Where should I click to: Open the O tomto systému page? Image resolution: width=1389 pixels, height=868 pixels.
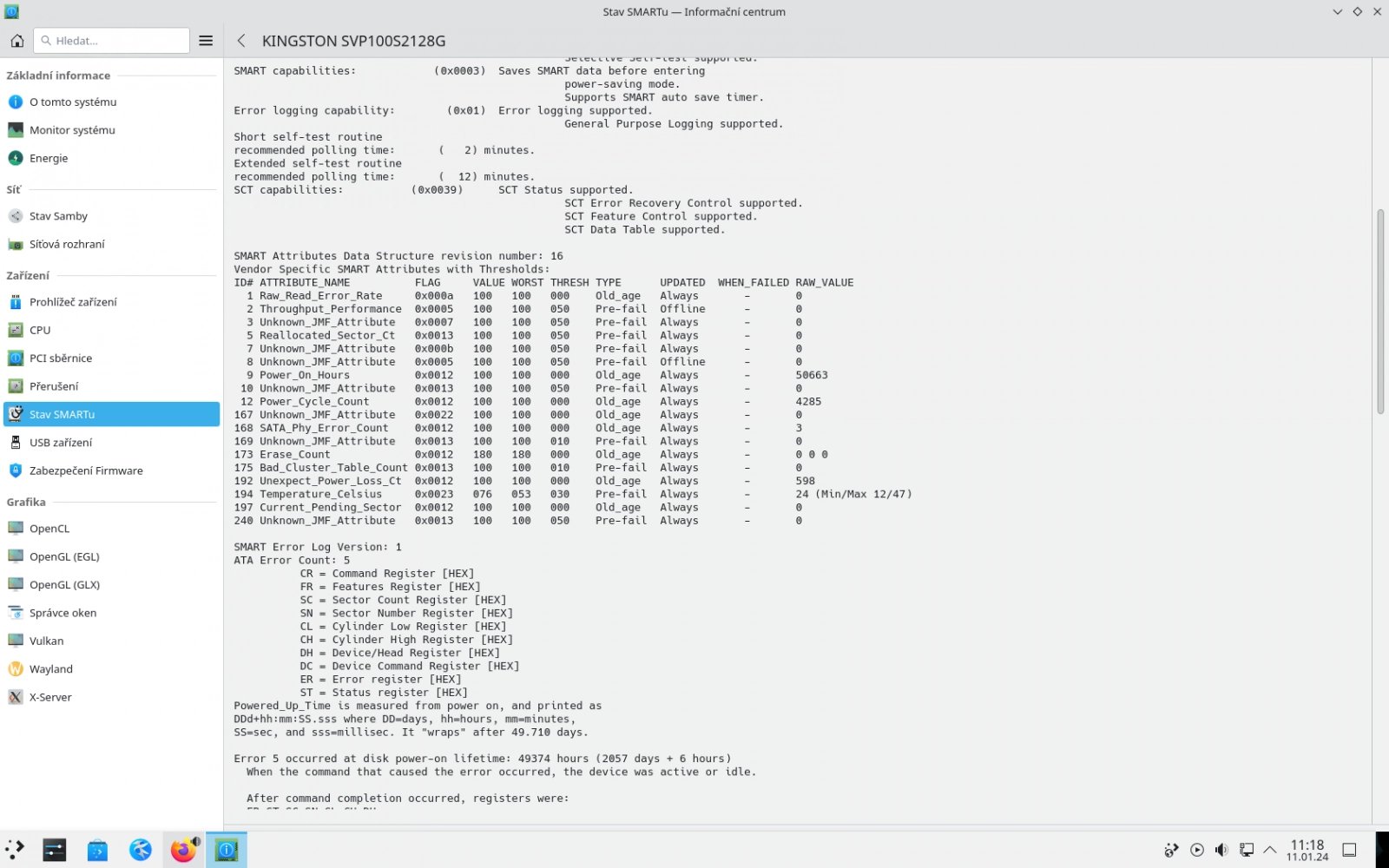(111, 102)
